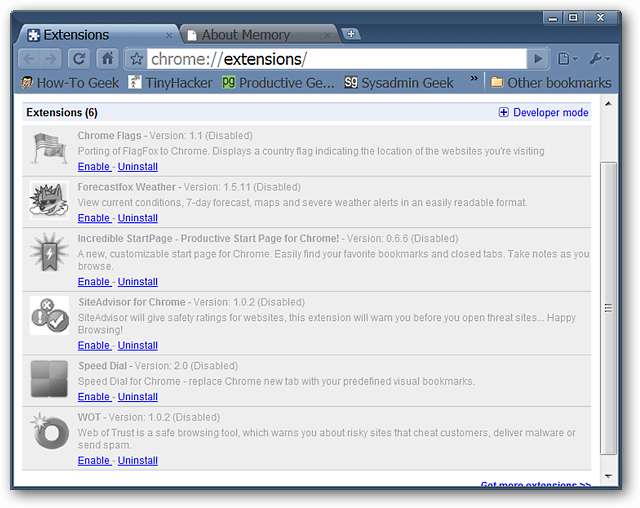Close the Extensions tab

(169, 36)
